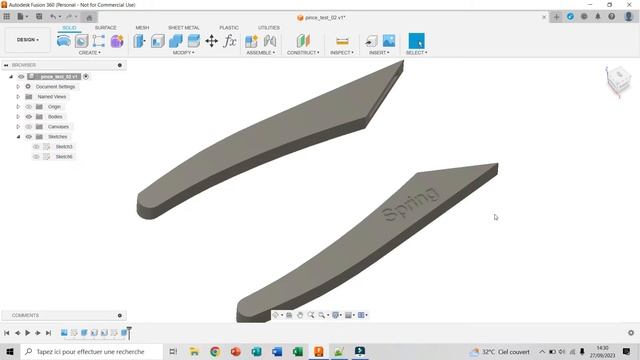Click the Save icon
This screenshot has width=640, height=360.
[x=39, y=17]
